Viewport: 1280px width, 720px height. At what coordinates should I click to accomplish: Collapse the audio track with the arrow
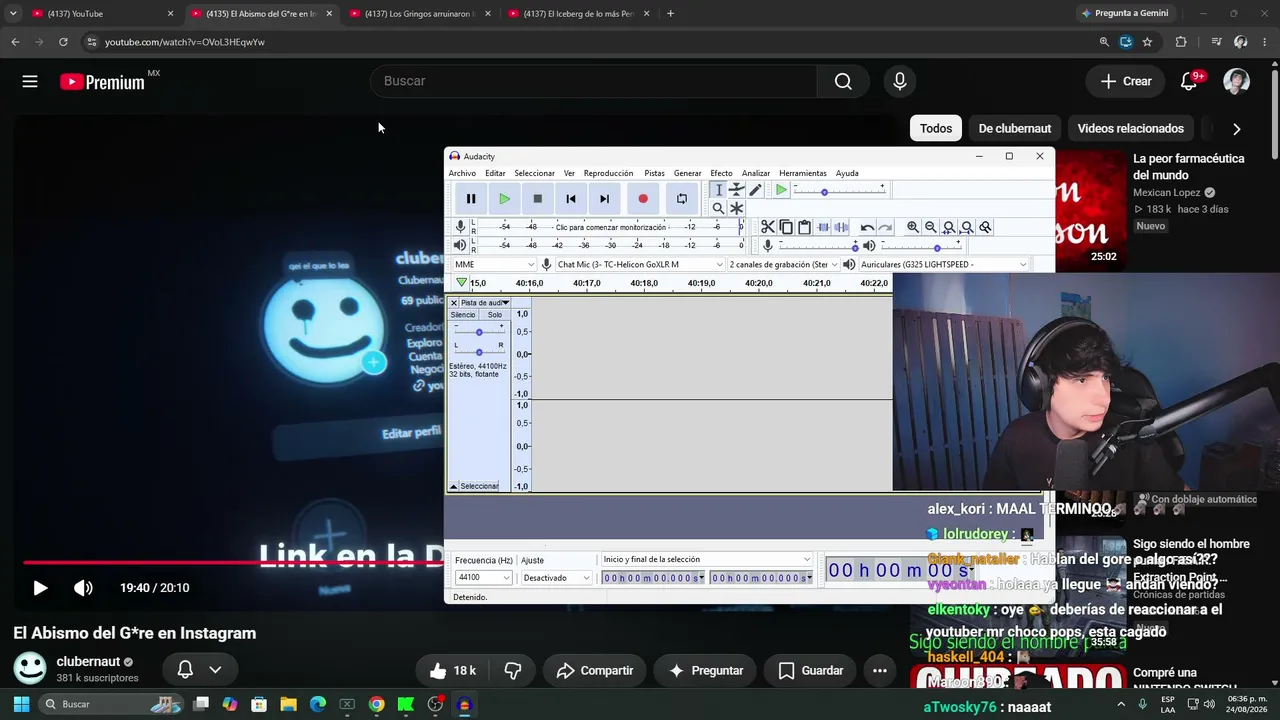tap(454, 486)
